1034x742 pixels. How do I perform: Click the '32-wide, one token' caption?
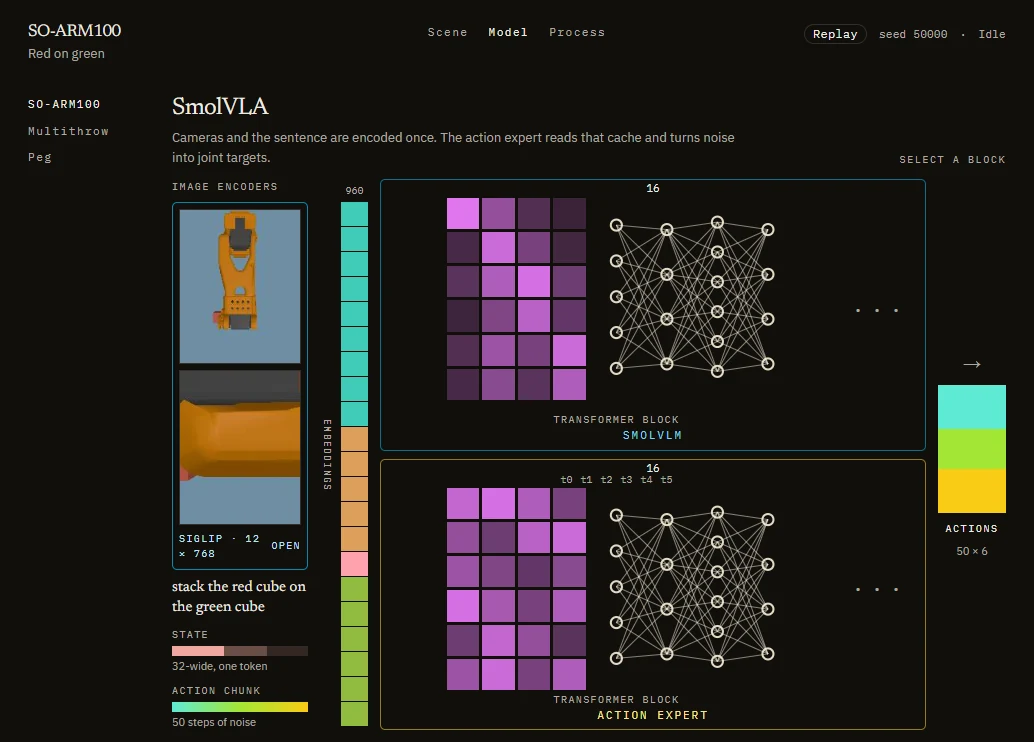(x=220, y=666)
